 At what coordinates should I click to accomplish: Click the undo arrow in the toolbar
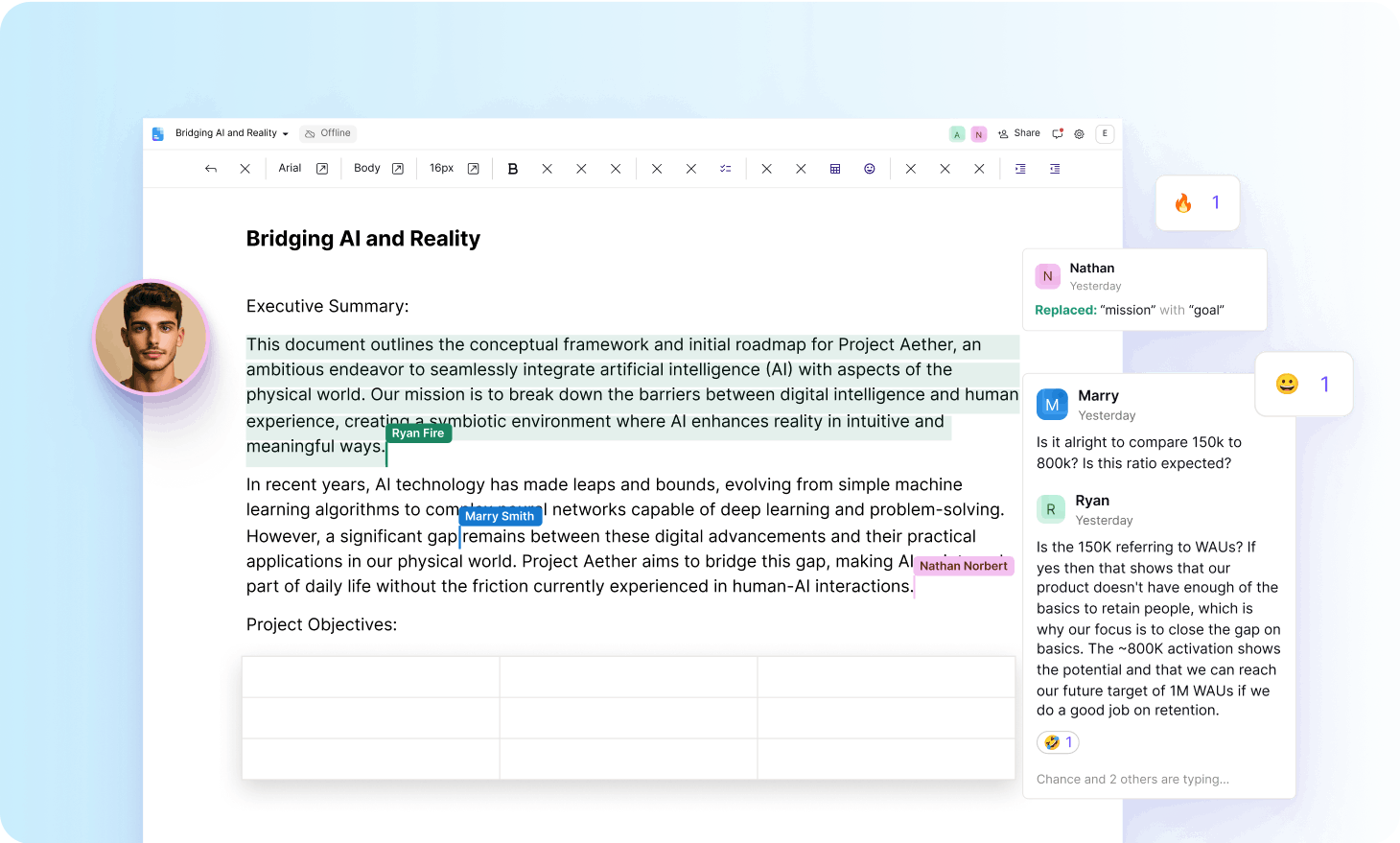click(x=211, y=169)
